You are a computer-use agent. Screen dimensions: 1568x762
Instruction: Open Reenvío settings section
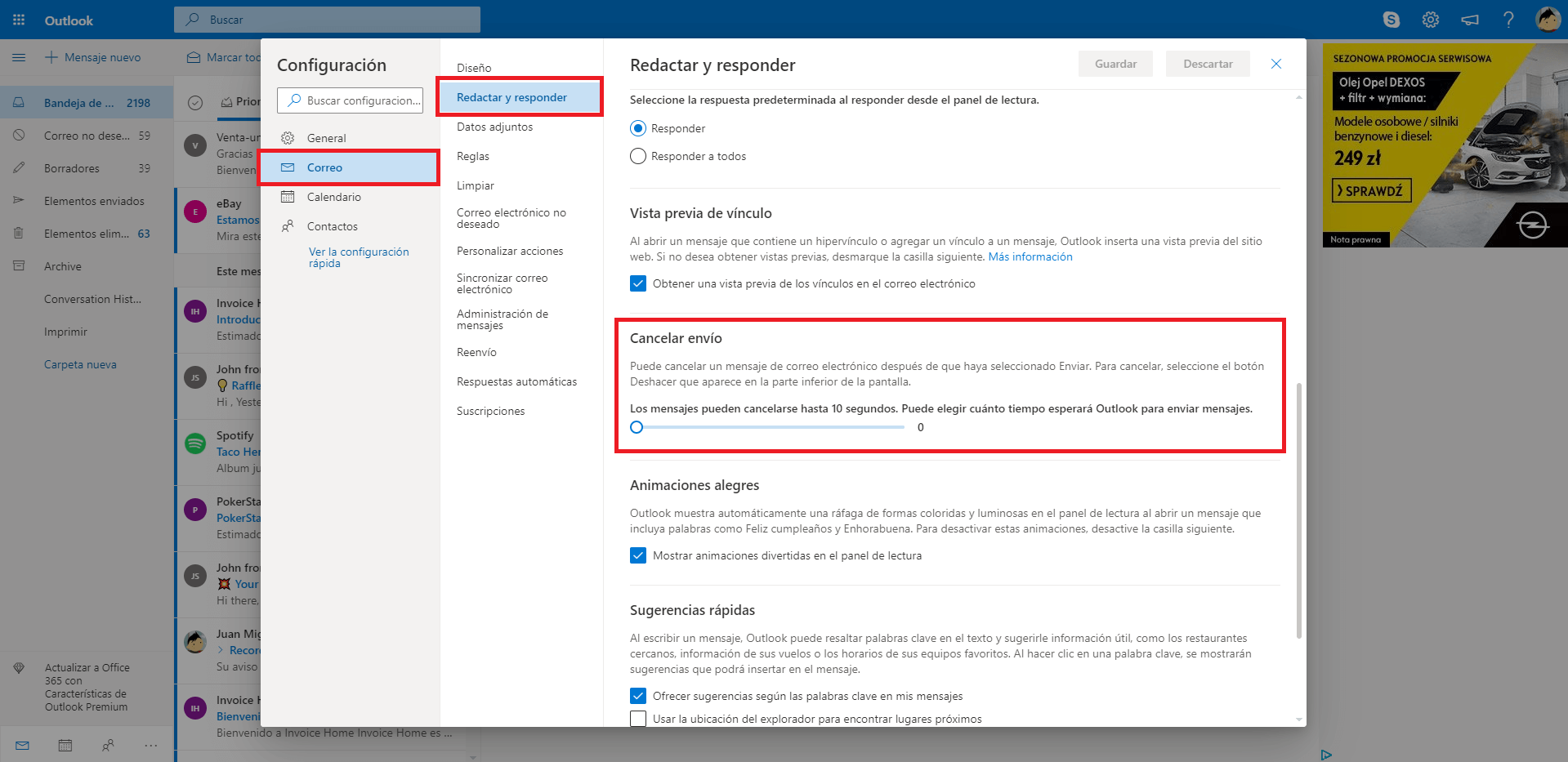476,352
